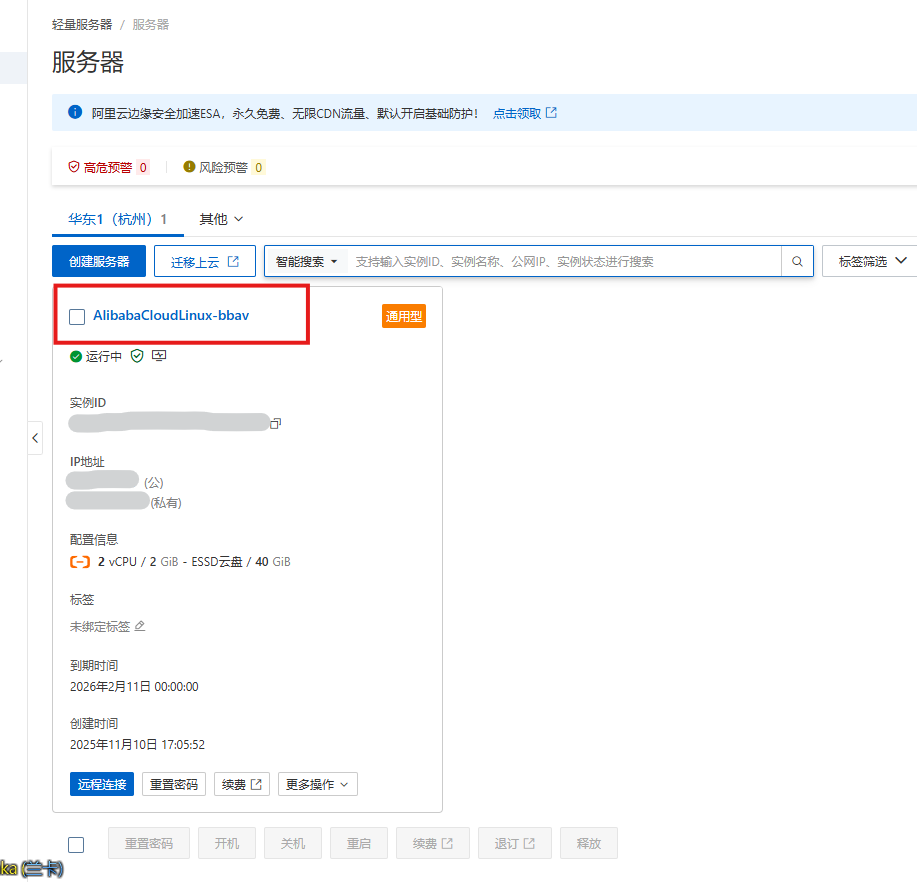Select the AlibabaCloudLinux-bbav server checkbox

click(x=77, y=317)
